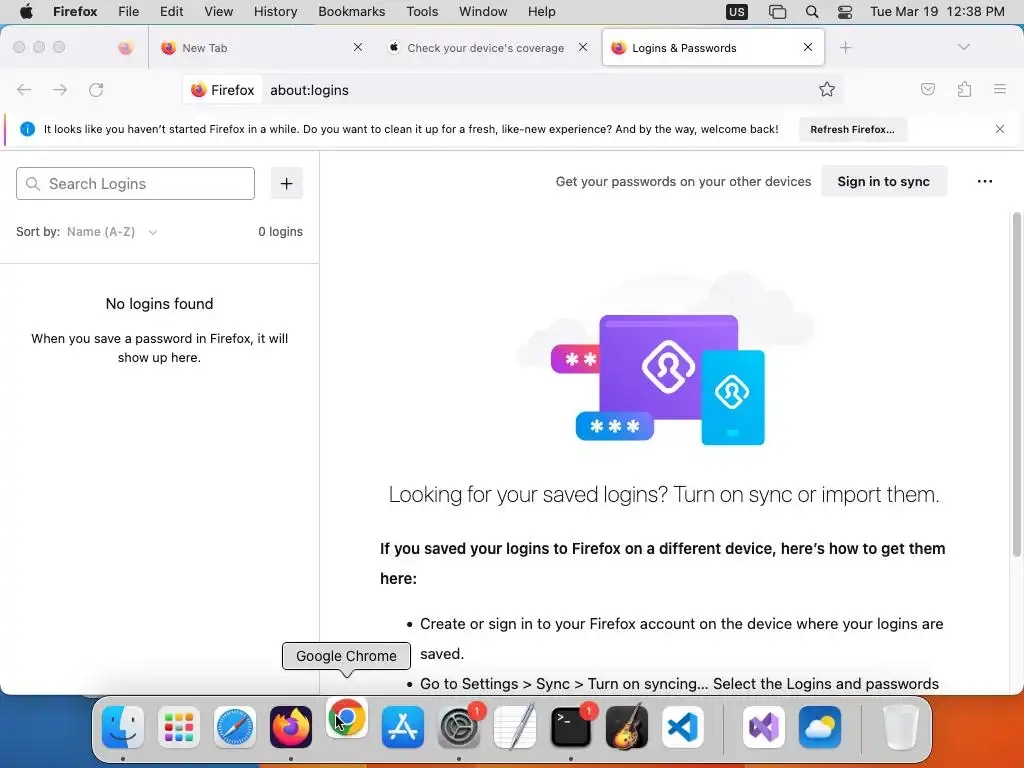
Task: Click the page vertical scrollbar
Action: point(1016,385)
